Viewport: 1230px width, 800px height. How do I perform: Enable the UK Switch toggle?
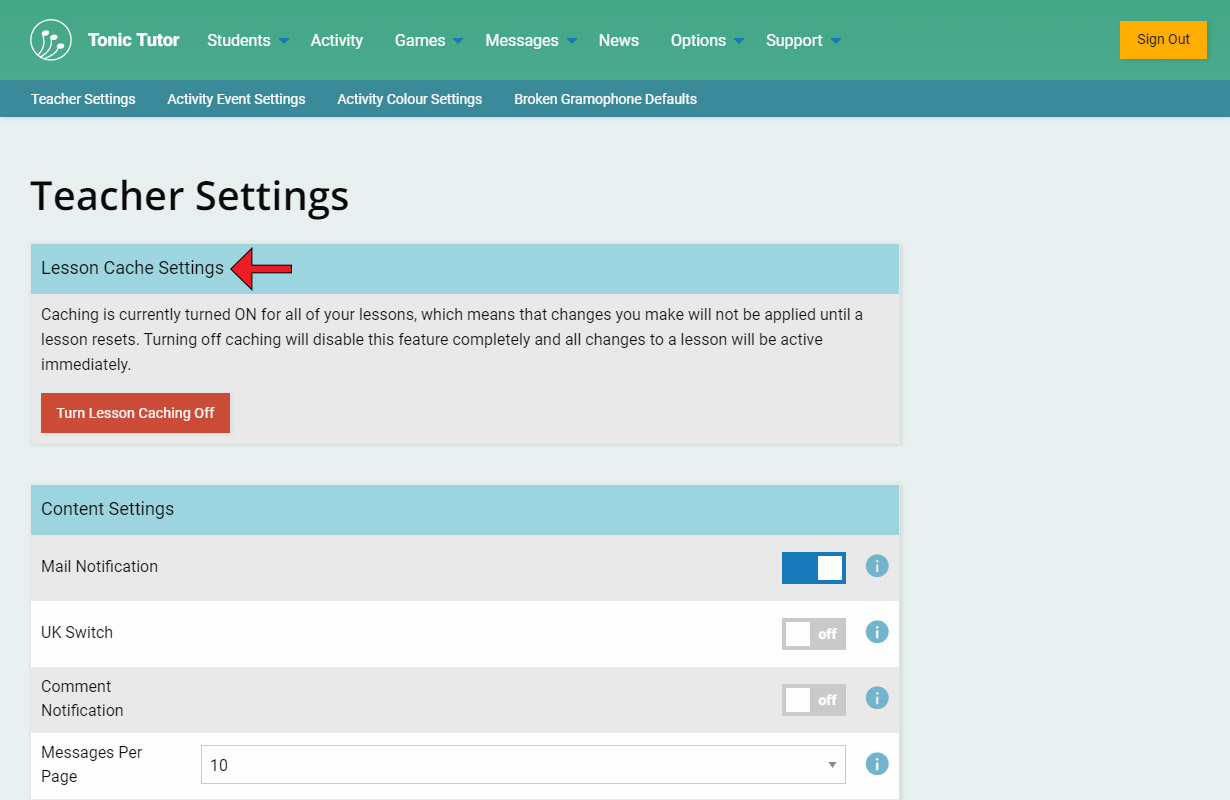coord(813,634)
